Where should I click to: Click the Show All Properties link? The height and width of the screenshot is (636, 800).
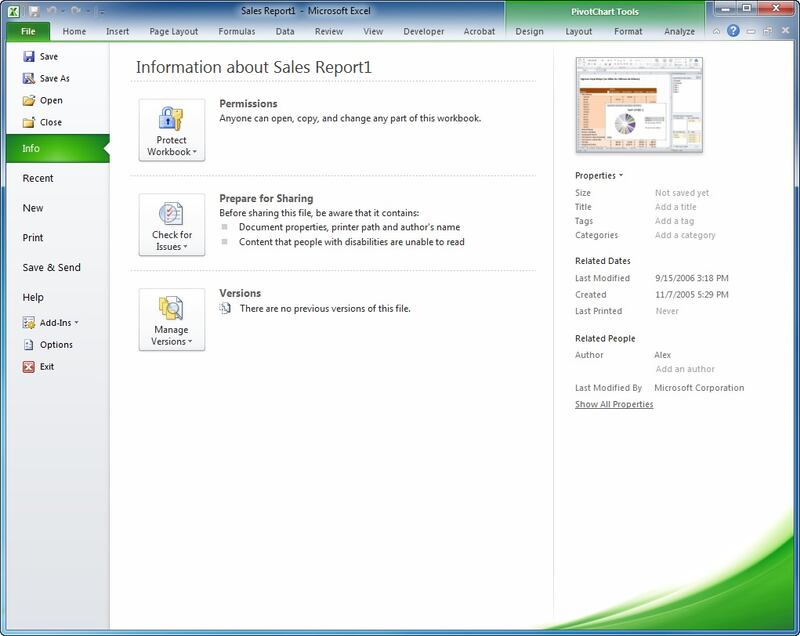coord(614,405)
